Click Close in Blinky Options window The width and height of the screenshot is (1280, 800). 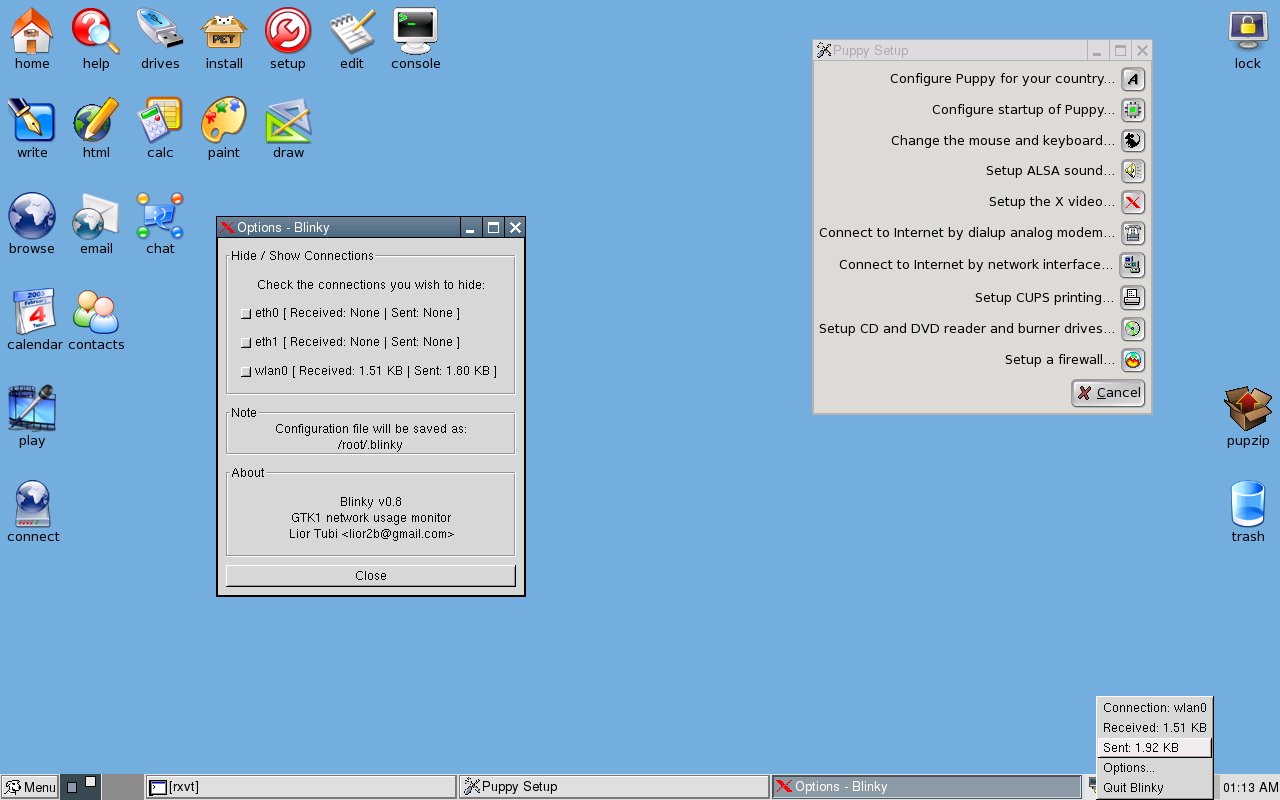pyautogui.click(x=371, y=576)
